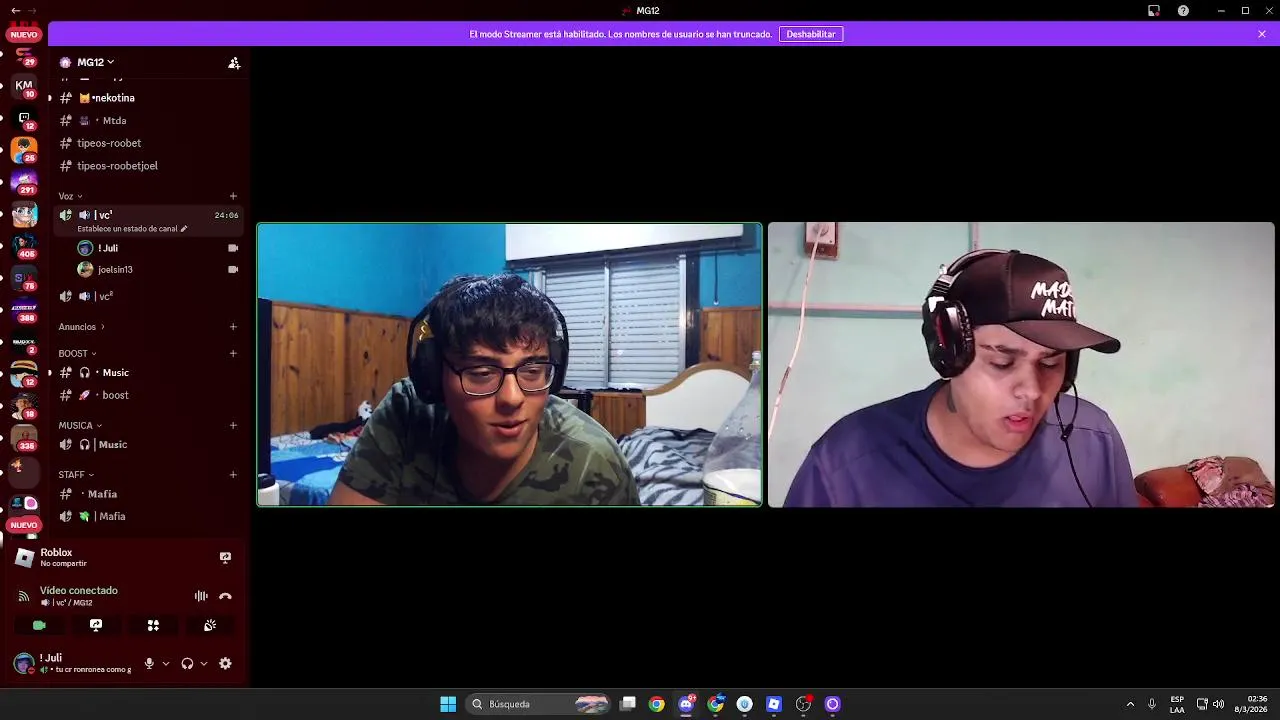
Task: Open the soundboard confetti icon
Action: pos(210,625)
